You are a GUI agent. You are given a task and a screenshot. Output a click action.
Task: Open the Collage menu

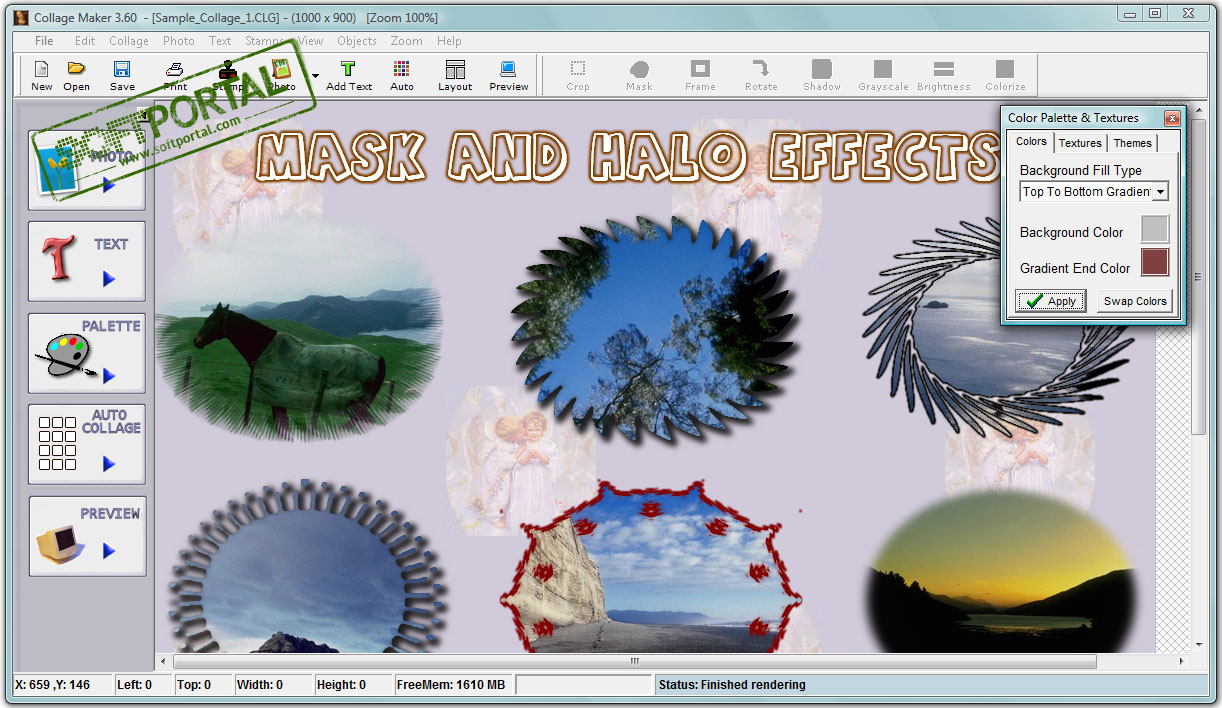[129, 41]
